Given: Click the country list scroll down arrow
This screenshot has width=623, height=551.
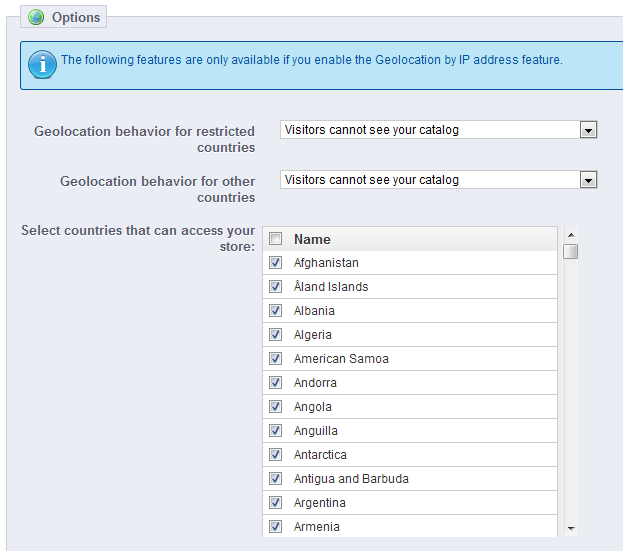Looking at the screenshot, I should pyautogui.click(x=571, y=528).
